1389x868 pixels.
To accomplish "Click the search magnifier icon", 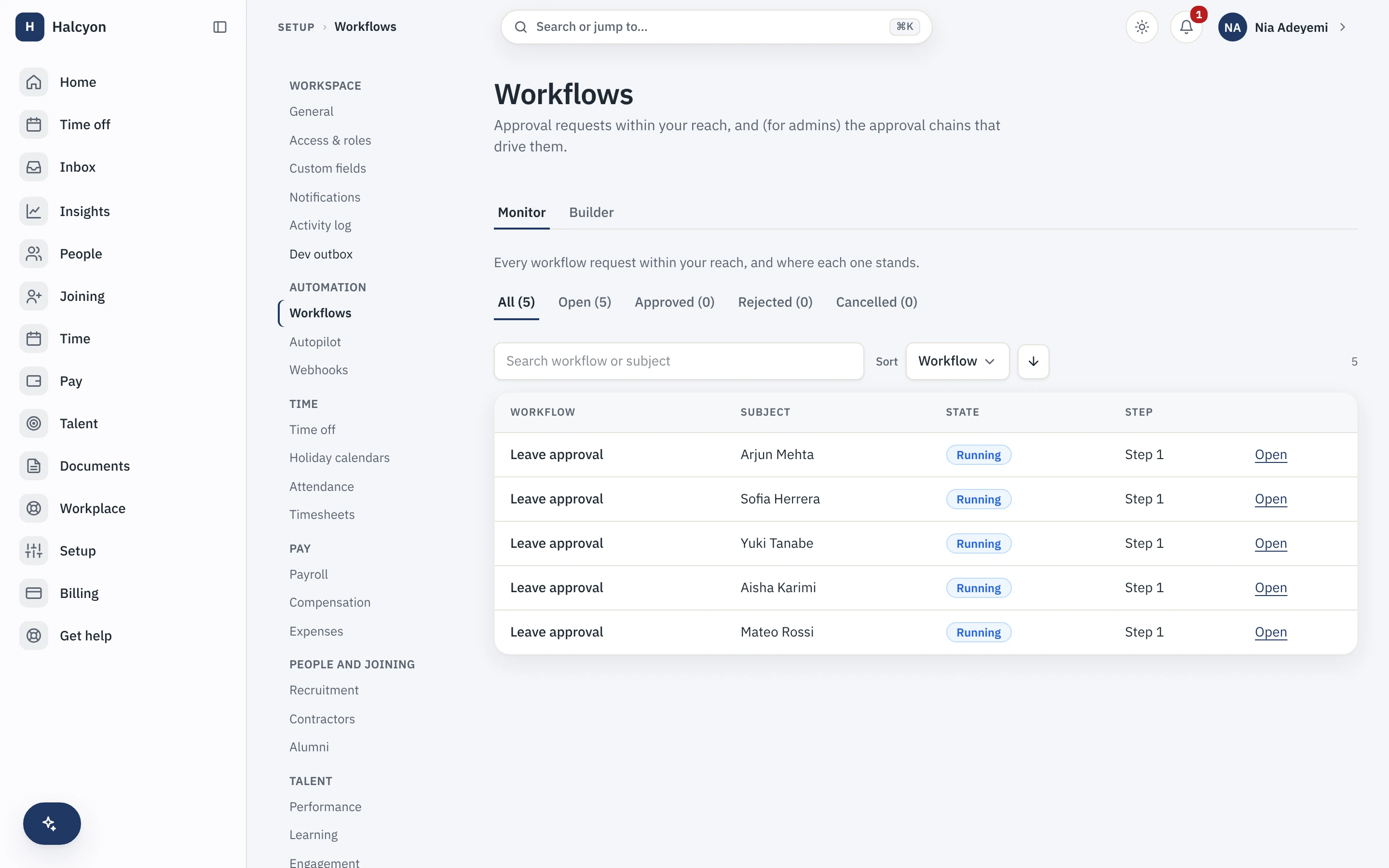I will pyautogui.click(x=520, y=27).
